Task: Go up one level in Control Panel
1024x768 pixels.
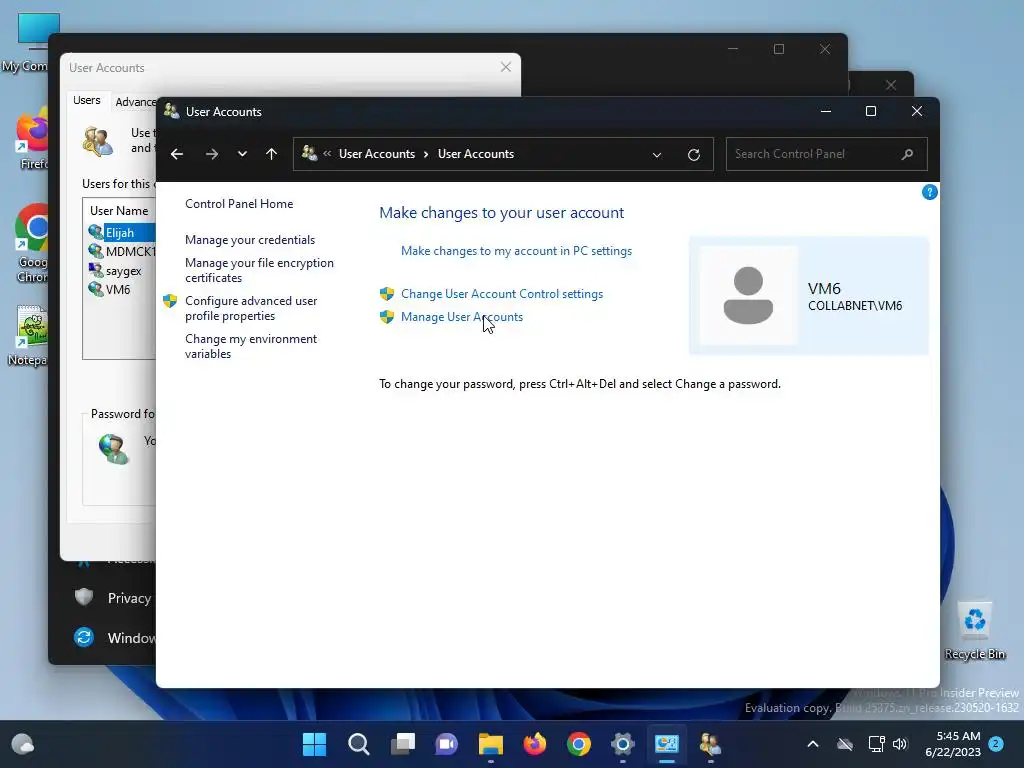Action: 272,154
